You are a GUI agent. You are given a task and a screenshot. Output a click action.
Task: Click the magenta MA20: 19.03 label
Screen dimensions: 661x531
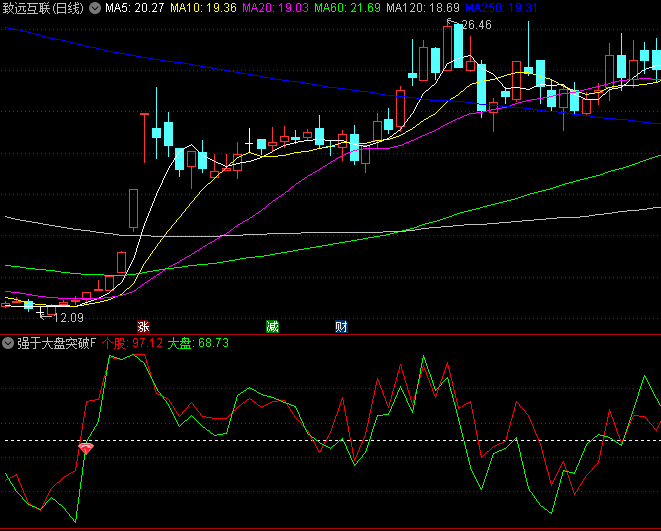click(x=276, y=8)
